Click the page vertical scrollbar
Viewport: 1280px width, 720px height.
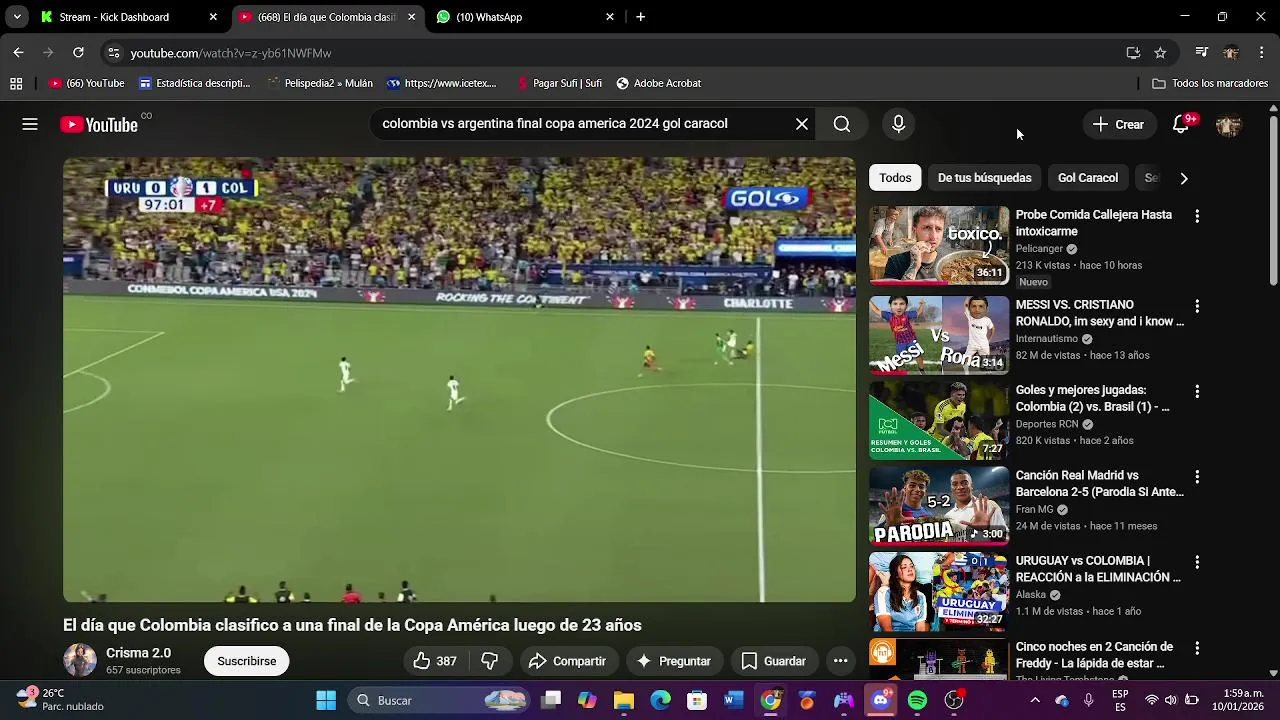pos(1273,200)
